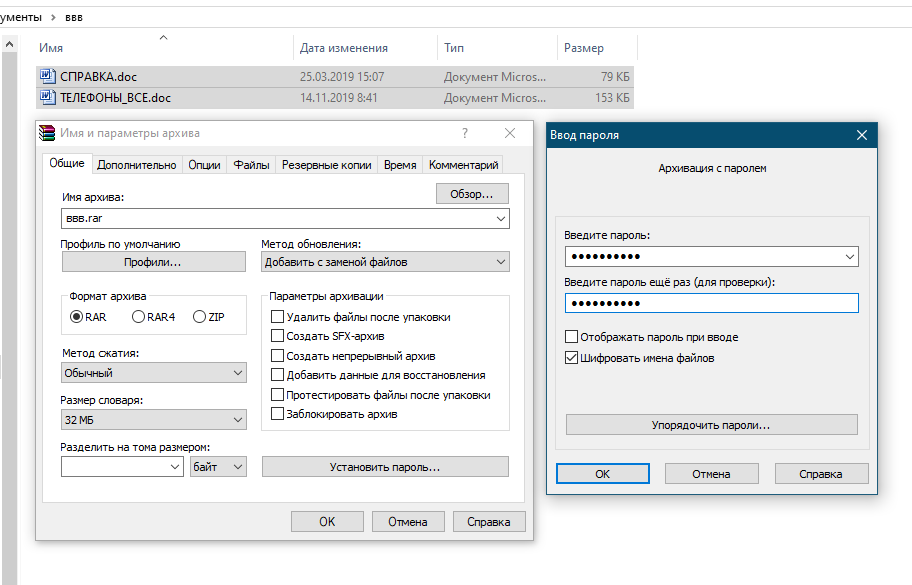Select the RAR4 archive format

[x=139, y=317]
